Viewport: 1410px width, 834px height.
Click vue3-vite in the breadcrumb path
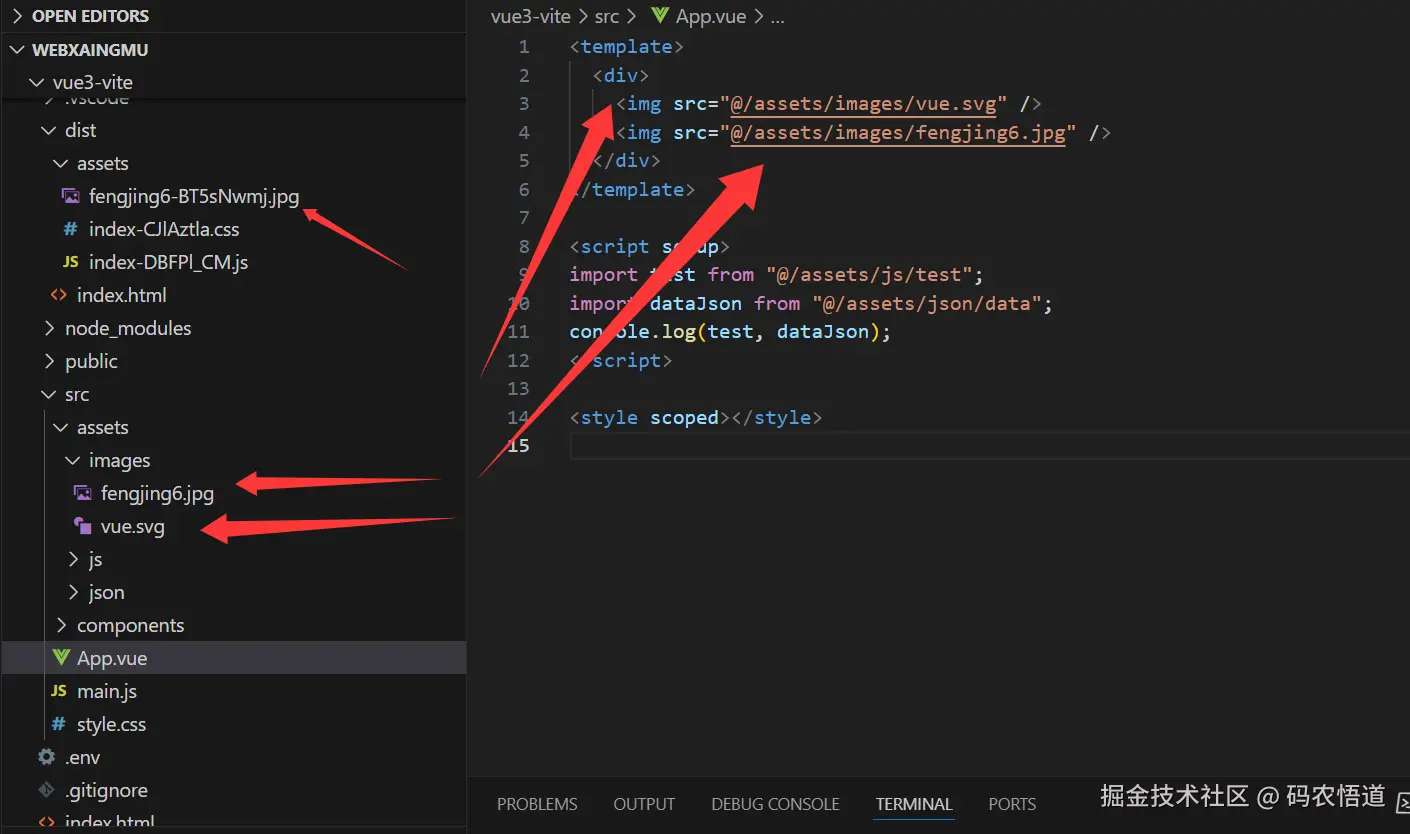click(x=531, y=17)
